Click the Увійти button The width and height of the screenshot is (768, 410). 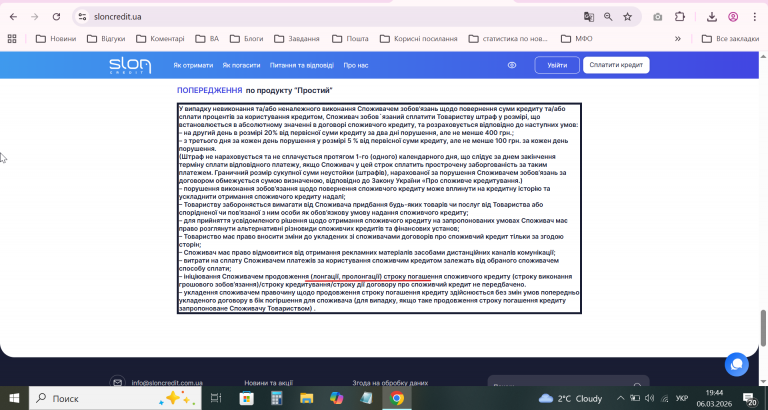[557, 65]
